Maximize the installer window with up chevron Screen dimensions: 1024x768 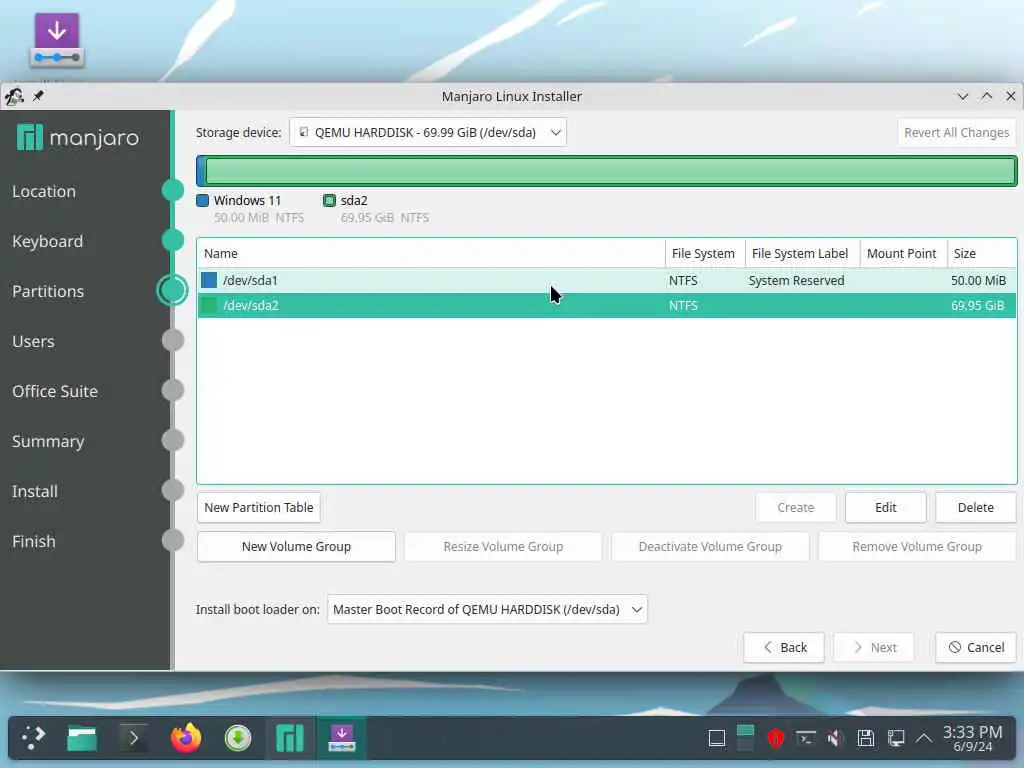(987, 96)
